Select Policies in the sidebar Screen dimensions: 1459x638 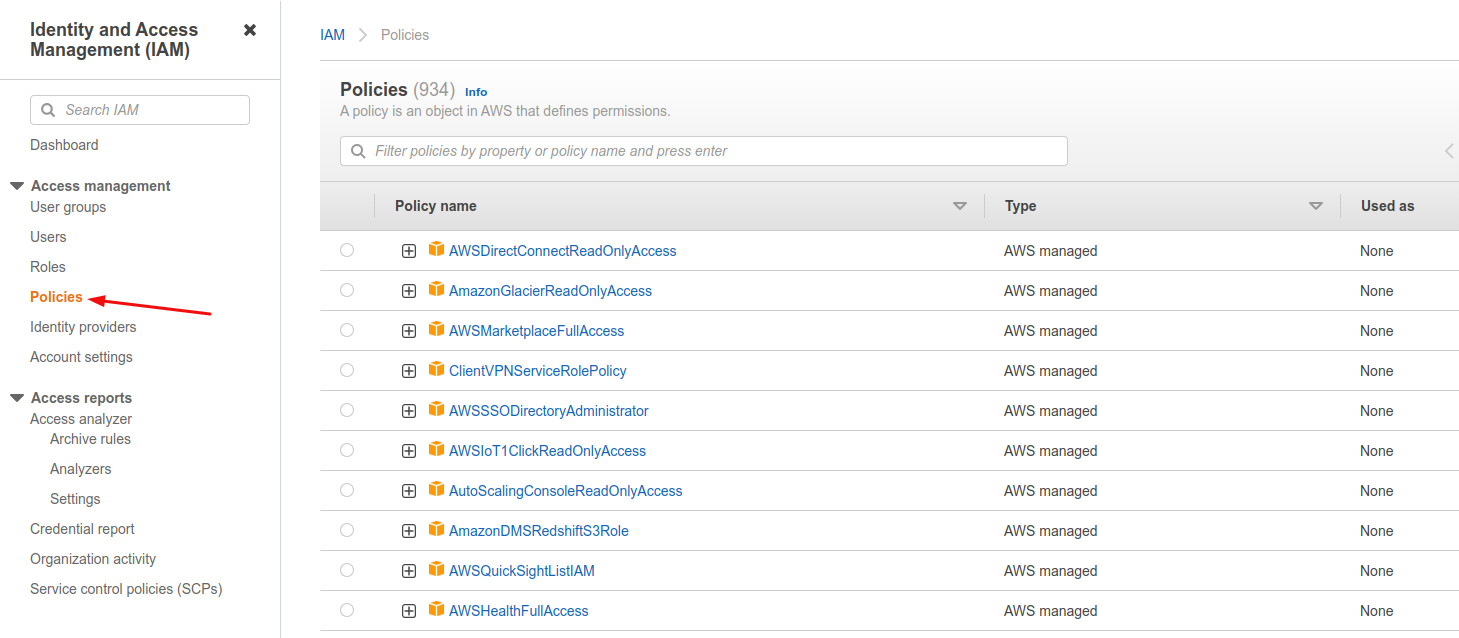click(x=56, y=297)
